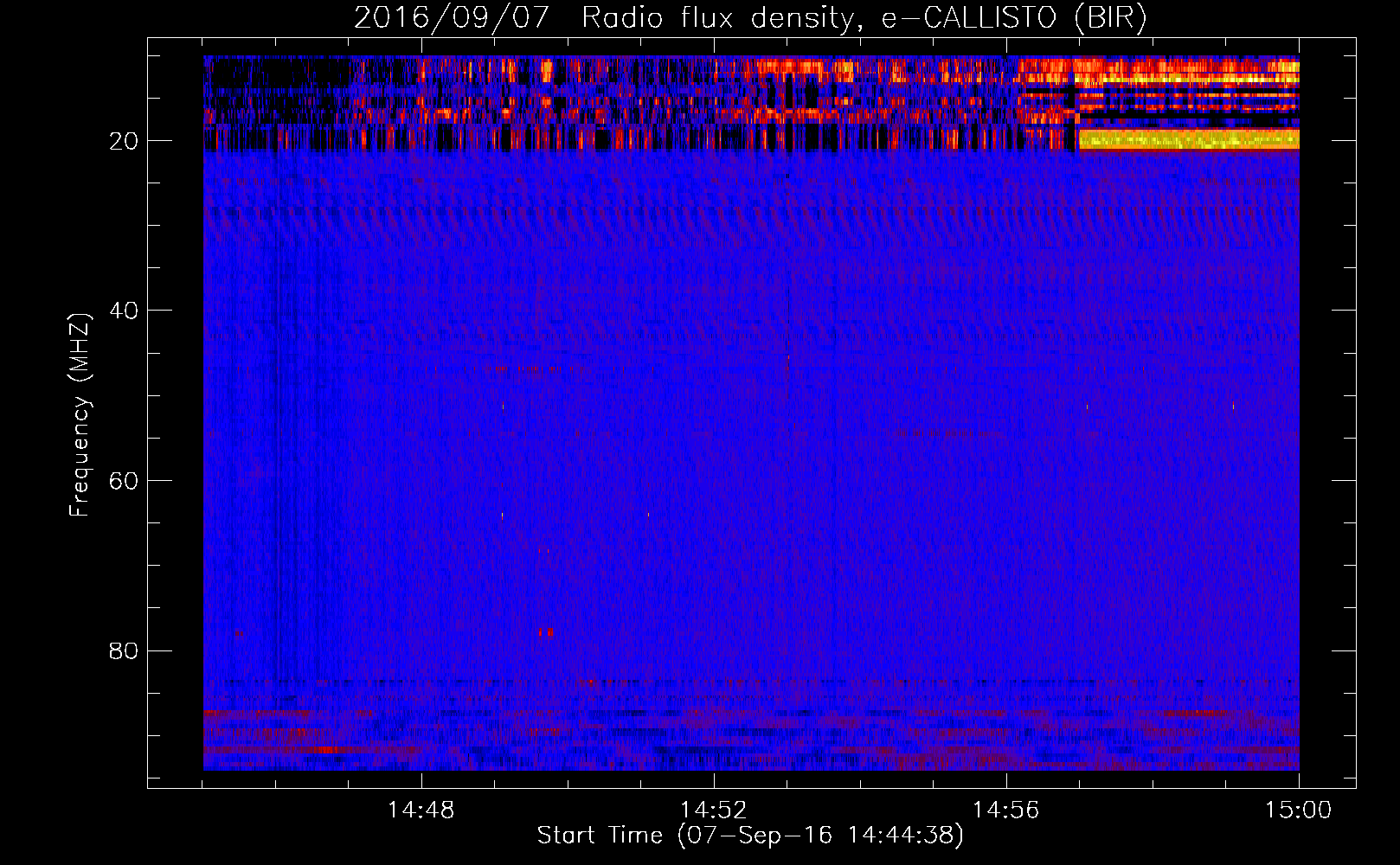Click the '80' frequency tick label
Viewport: 1400px width, 865px height.
124,650
